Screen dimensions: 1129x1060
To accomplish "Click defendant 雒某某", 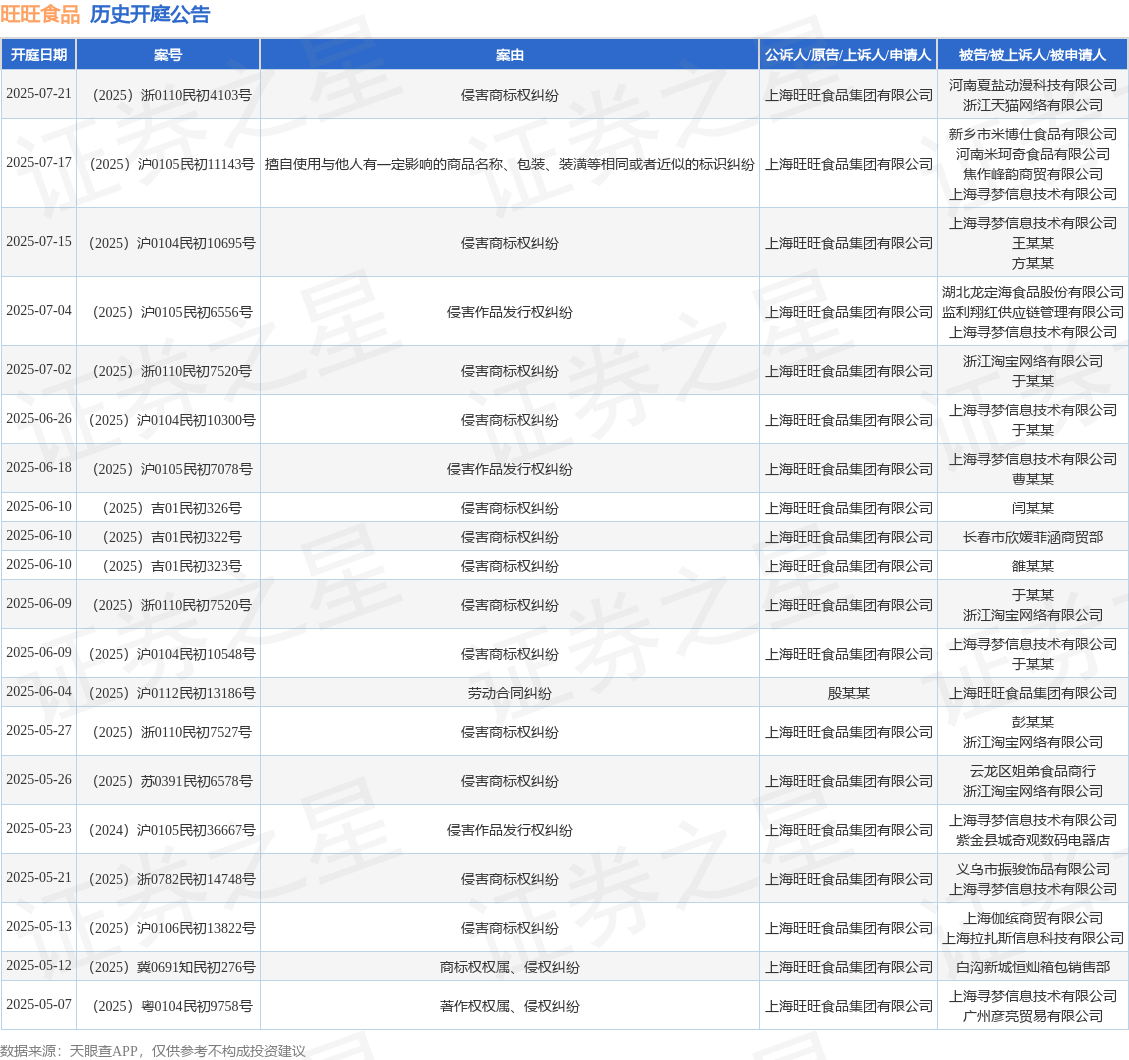I will pos(1033,566).
